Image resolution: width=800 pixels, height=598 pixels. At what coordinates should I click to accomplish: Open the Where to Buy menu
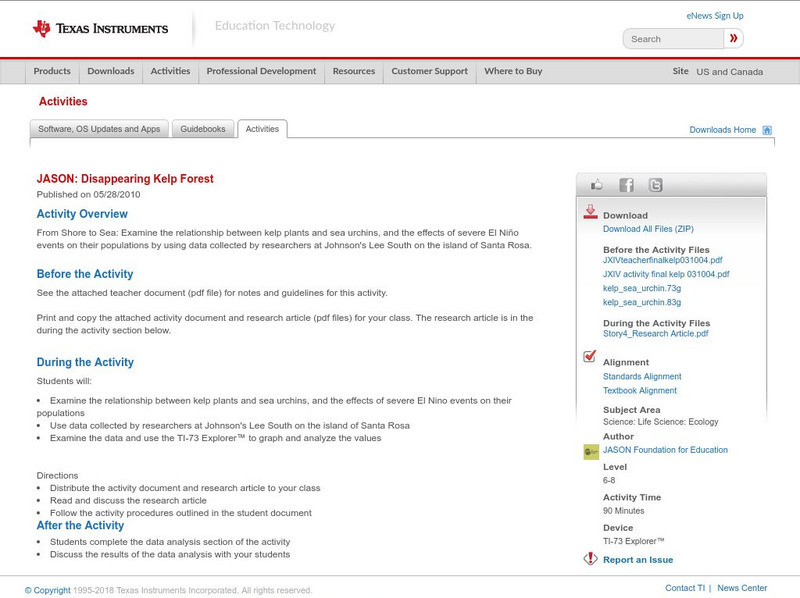513,71
